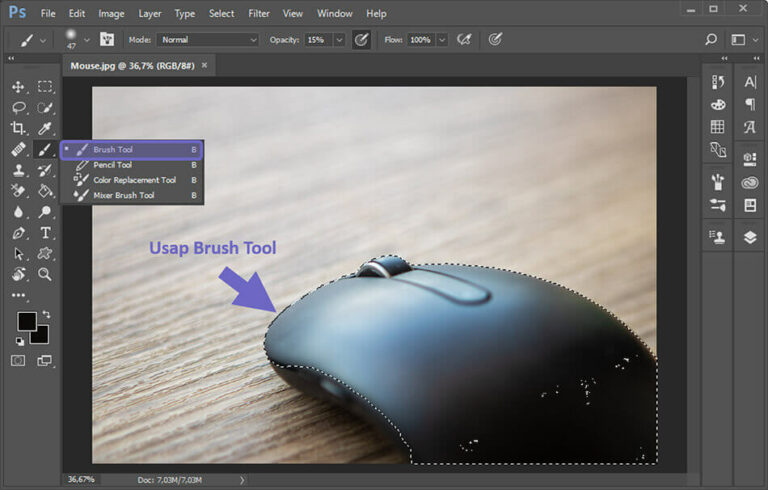Open the brush preset picker arrow
Screen dimensions: 768x490
tap(87, 40)
